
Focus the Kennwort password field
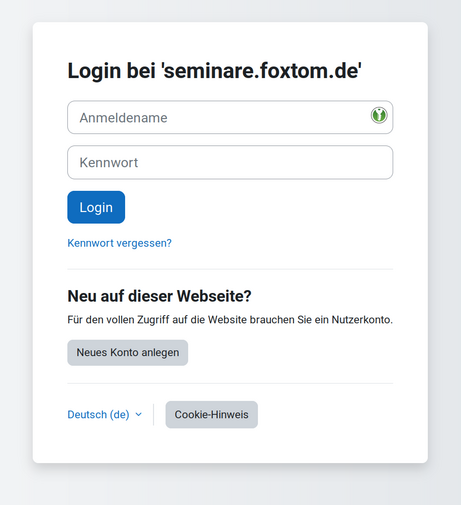click(x=230, y=162)
